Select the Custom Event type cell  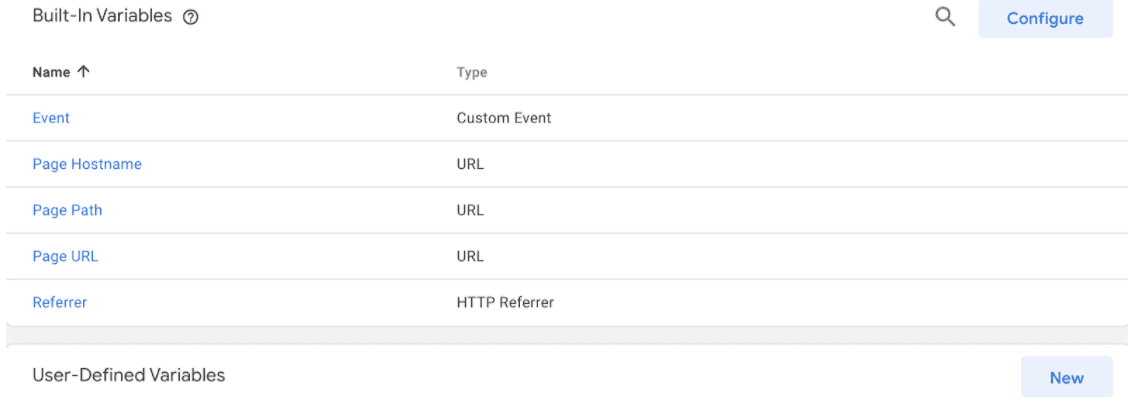point(504,118)
